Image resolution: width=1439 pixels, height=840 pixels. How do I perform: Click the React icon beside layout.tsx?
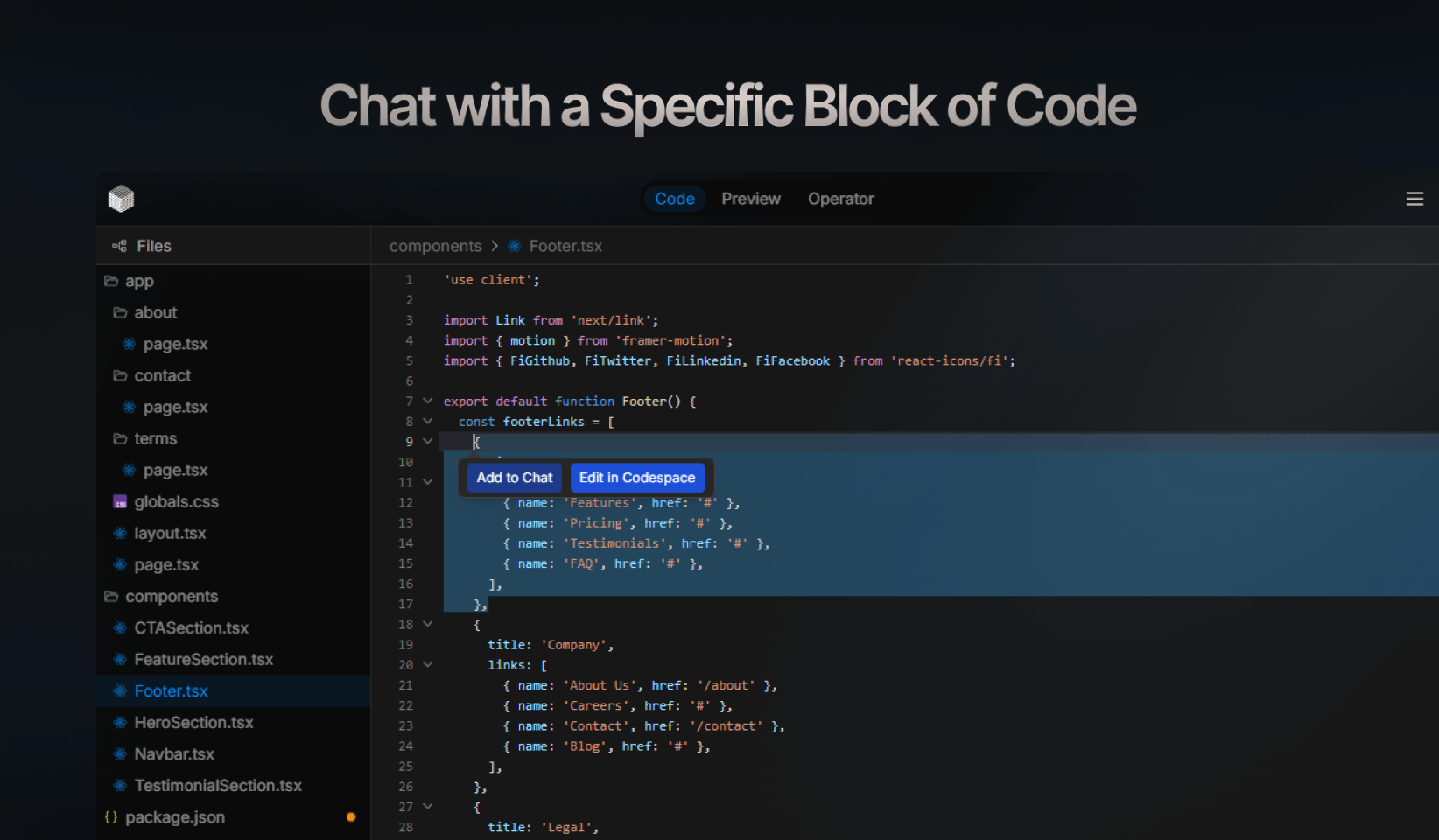[120, 533]
